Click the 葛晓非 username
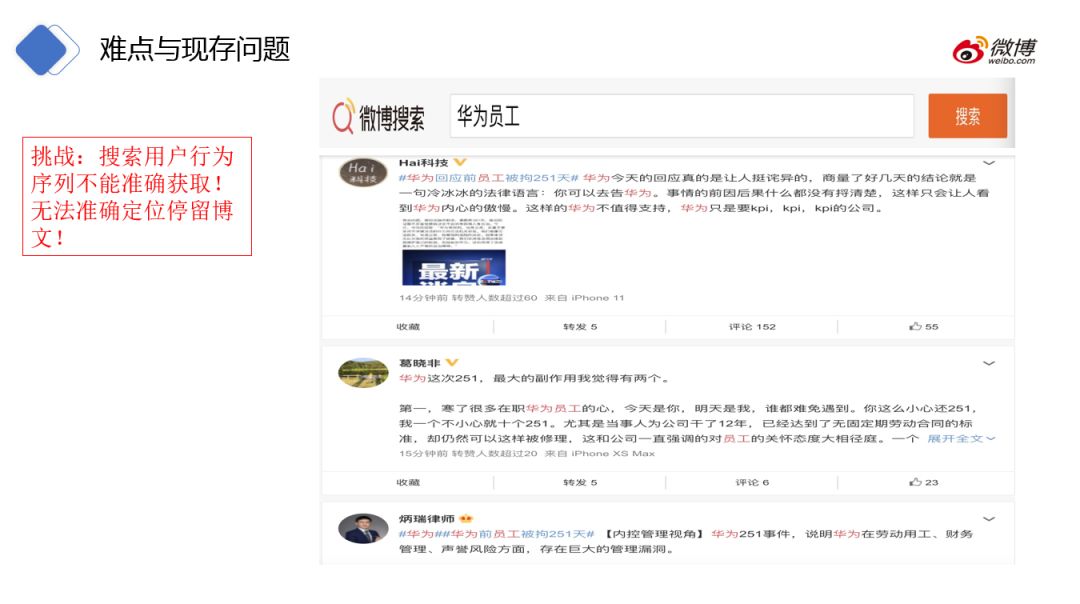This screenshot has width=1080, height=604. 419,363
